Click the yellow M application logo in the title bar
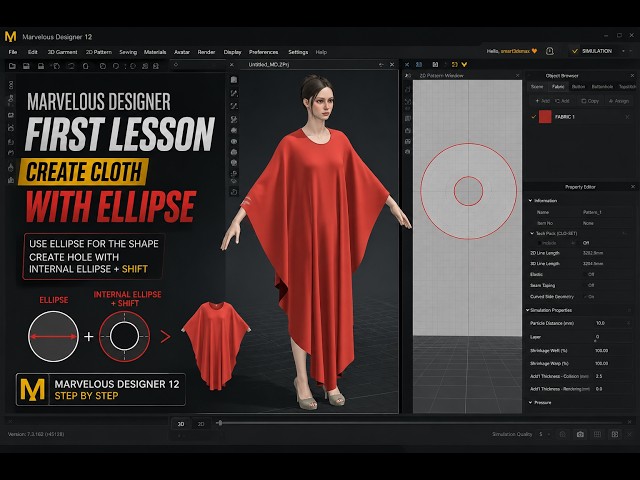The height and width of the screenshot is (480, 640). 11,36
